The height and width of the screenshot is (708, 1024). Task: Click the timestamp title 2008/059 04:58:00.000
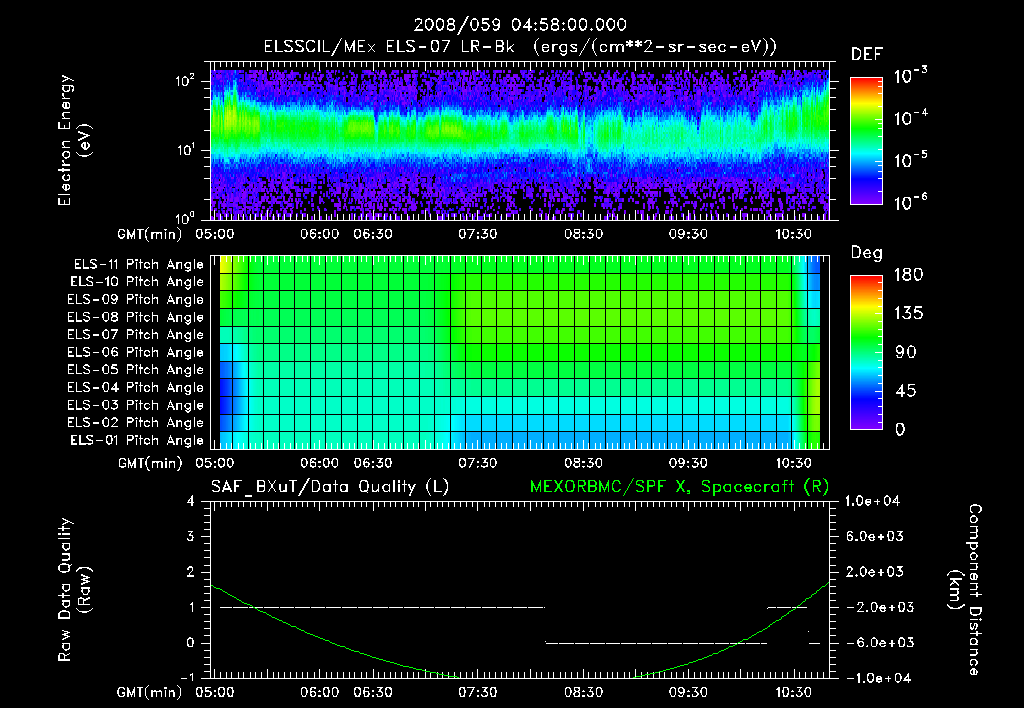(x=520, y=25)
